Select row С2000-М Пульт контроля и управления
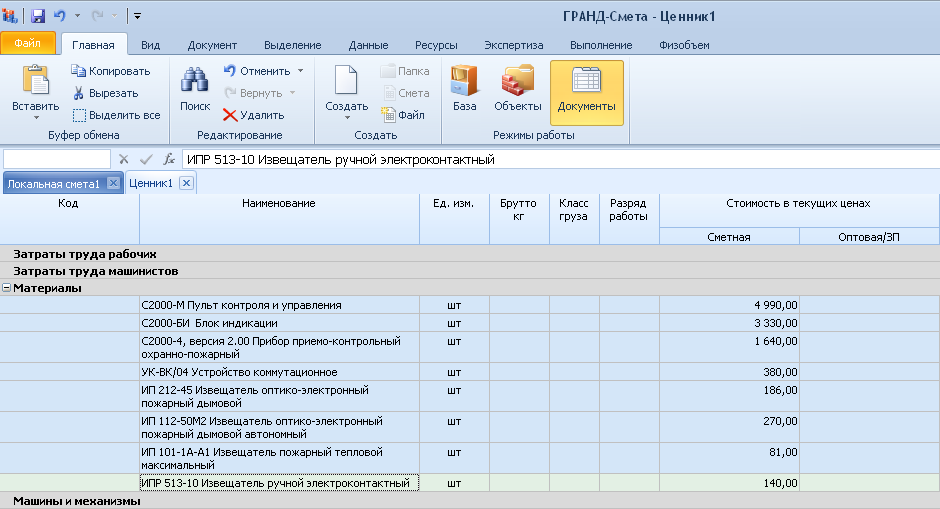 click(x=470, y=305)
